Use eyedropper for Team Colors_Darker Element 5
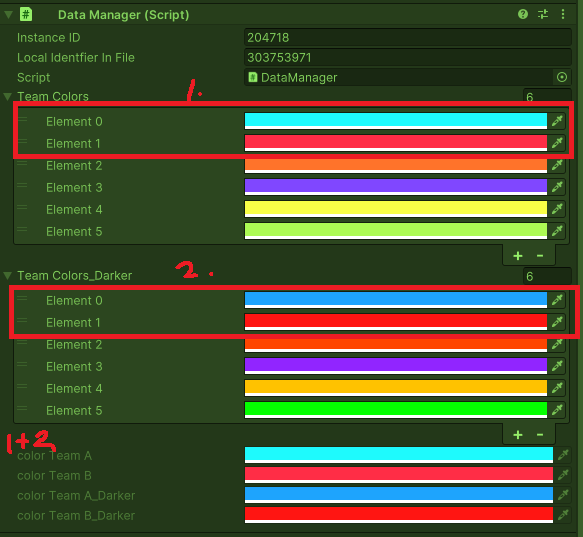 557,410
